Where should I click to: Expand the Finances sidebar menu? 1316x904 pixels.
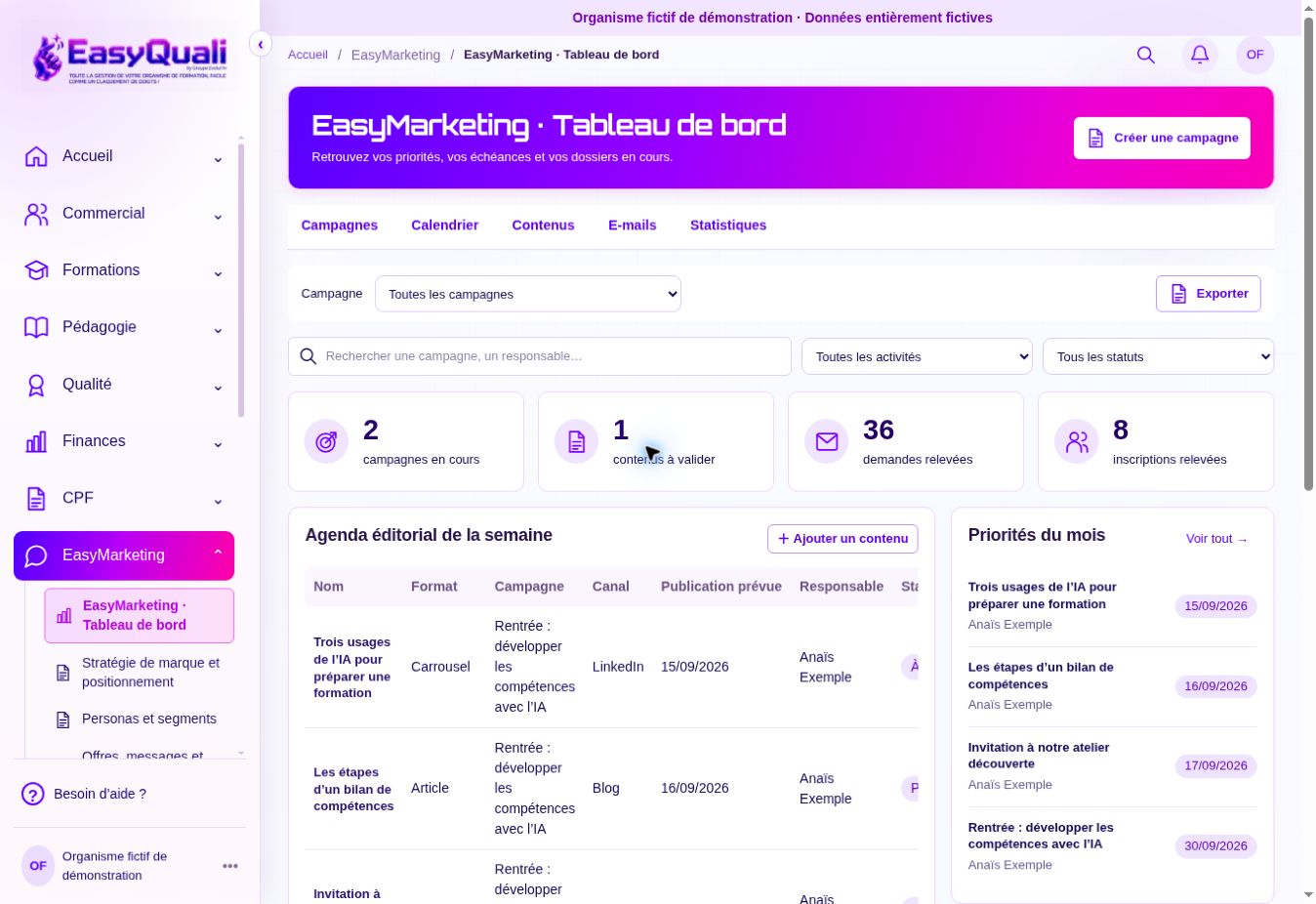124,441
